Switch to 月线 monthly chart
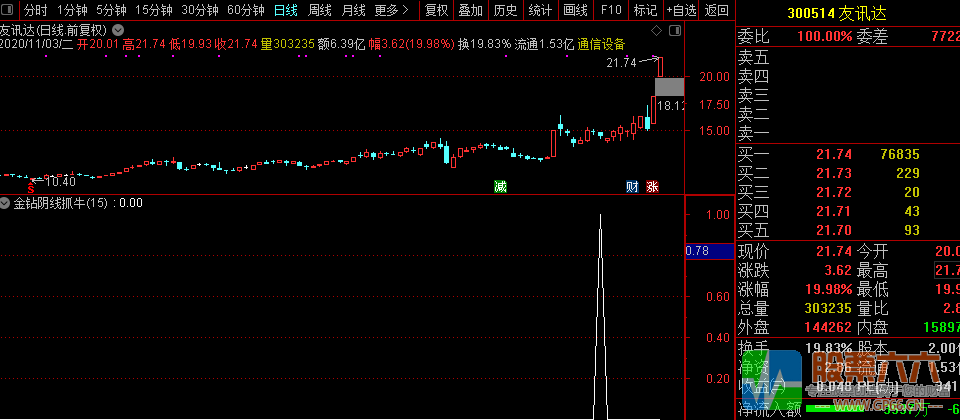This screenshot has width=960, height=420. (x=353, y=10)
